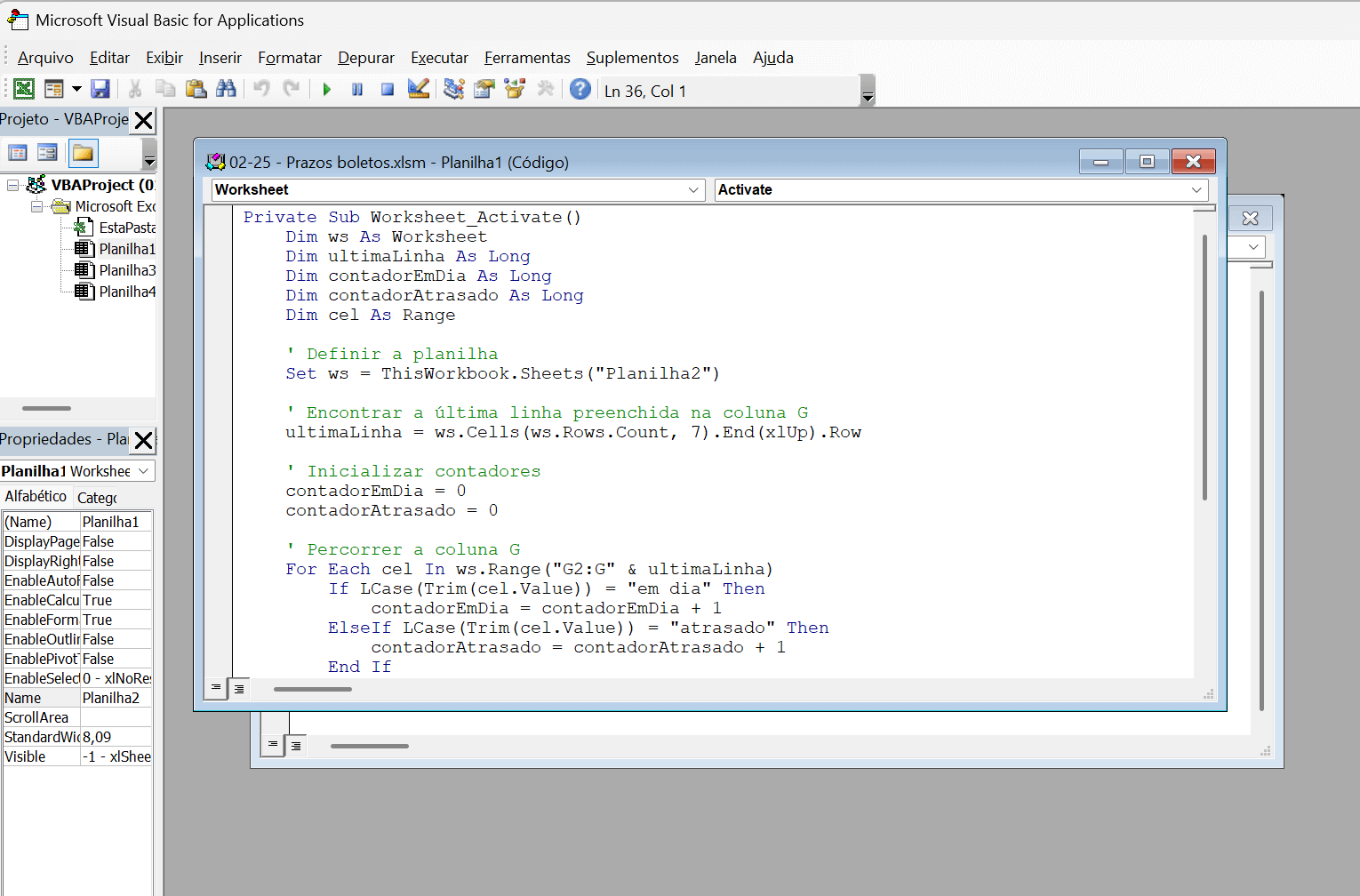Run the macro with the play icon
Viewport: 1360px width, 896px height.
point(327,89)
